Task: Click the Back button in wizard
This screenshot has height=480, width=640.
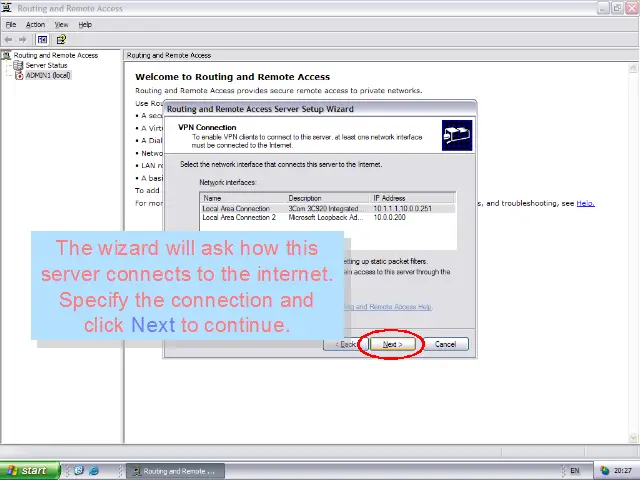Action: (x=345, y=344)
